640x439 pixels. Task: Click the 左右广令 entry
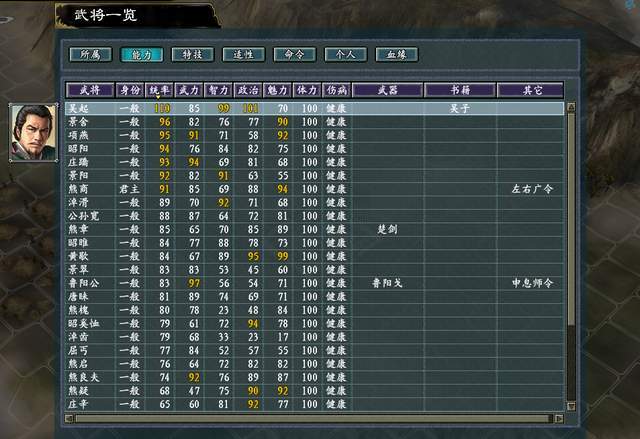pyautogui.click(x=532, y=189)
